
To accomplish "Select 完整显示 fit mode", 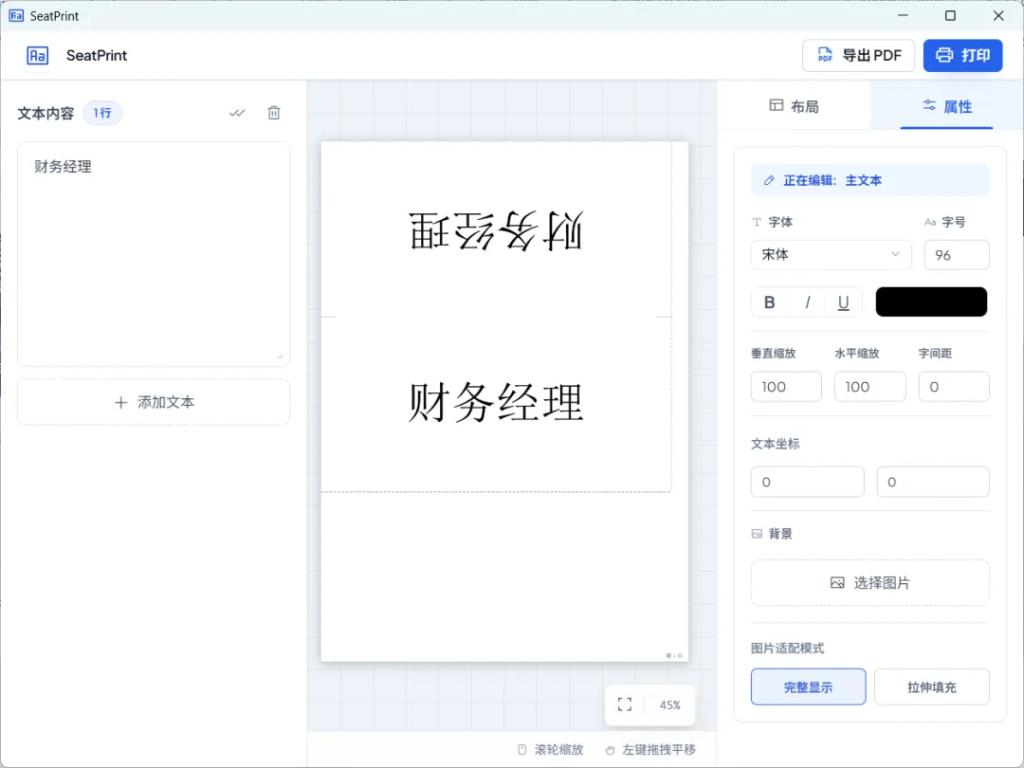I will [x=808, y=686].
